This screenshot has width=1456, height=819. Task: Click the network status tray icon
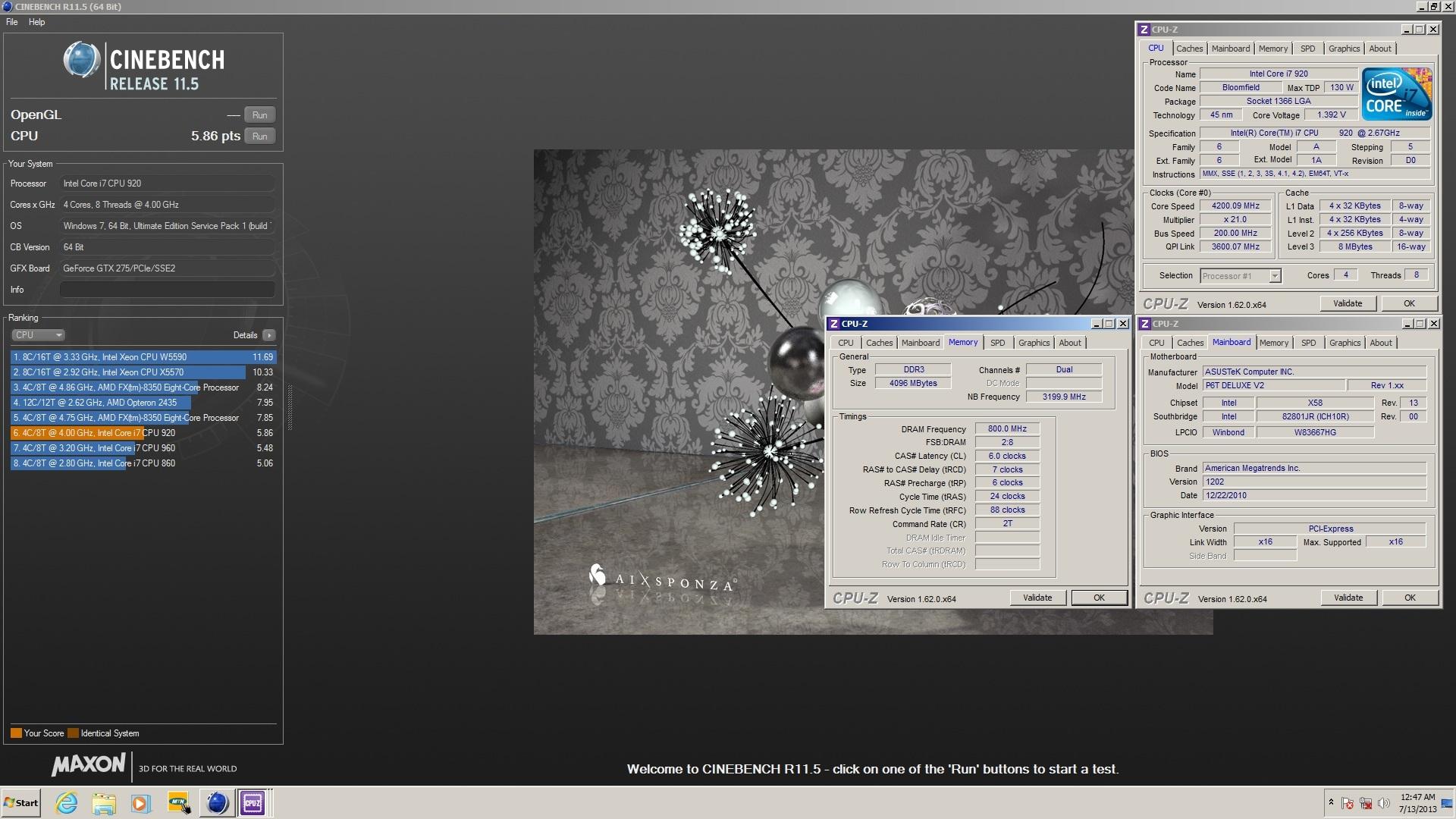coord(1366,804)
